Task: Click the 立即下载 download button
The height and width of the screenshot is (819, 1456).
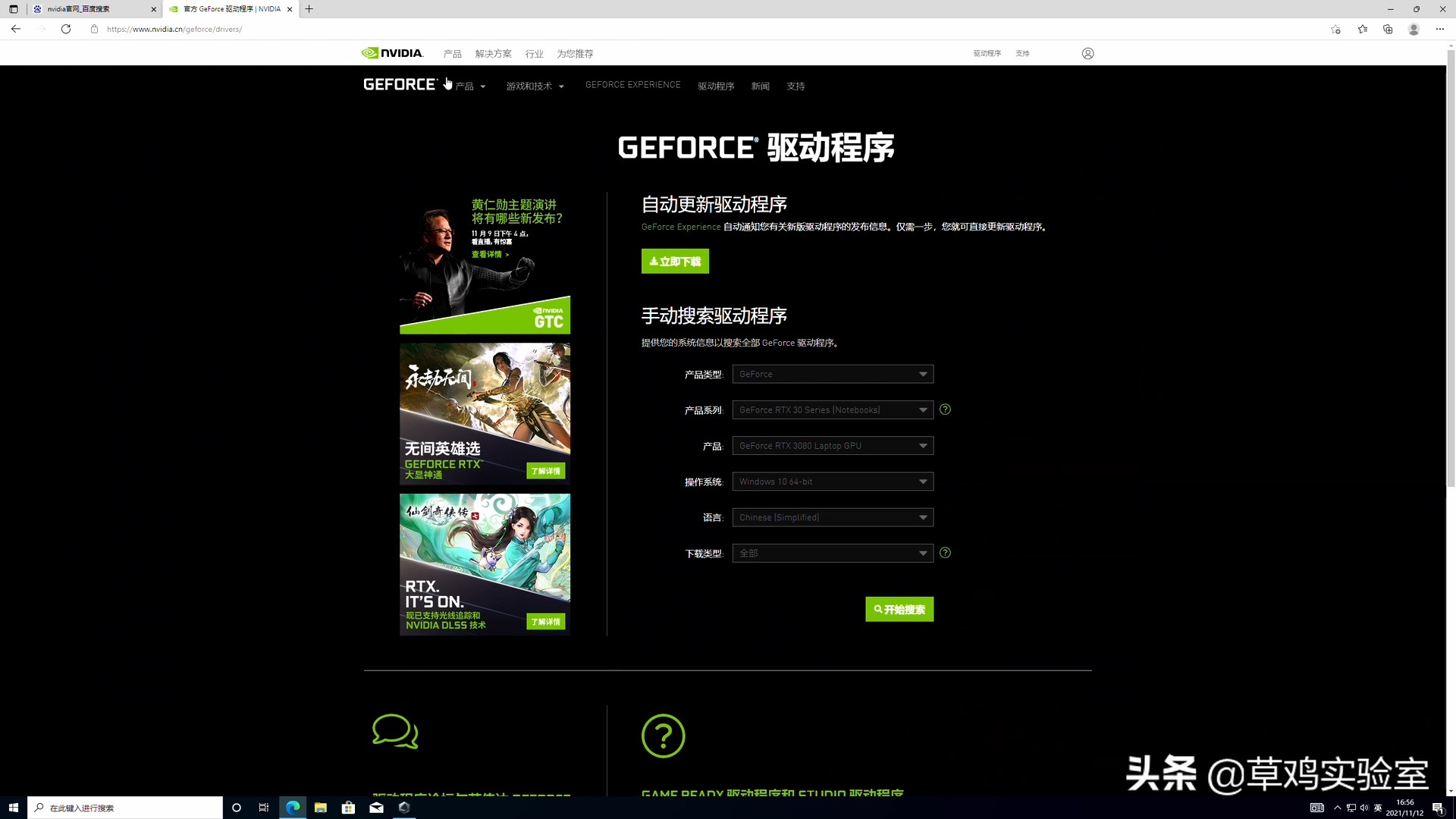Action: pos(674,261)
